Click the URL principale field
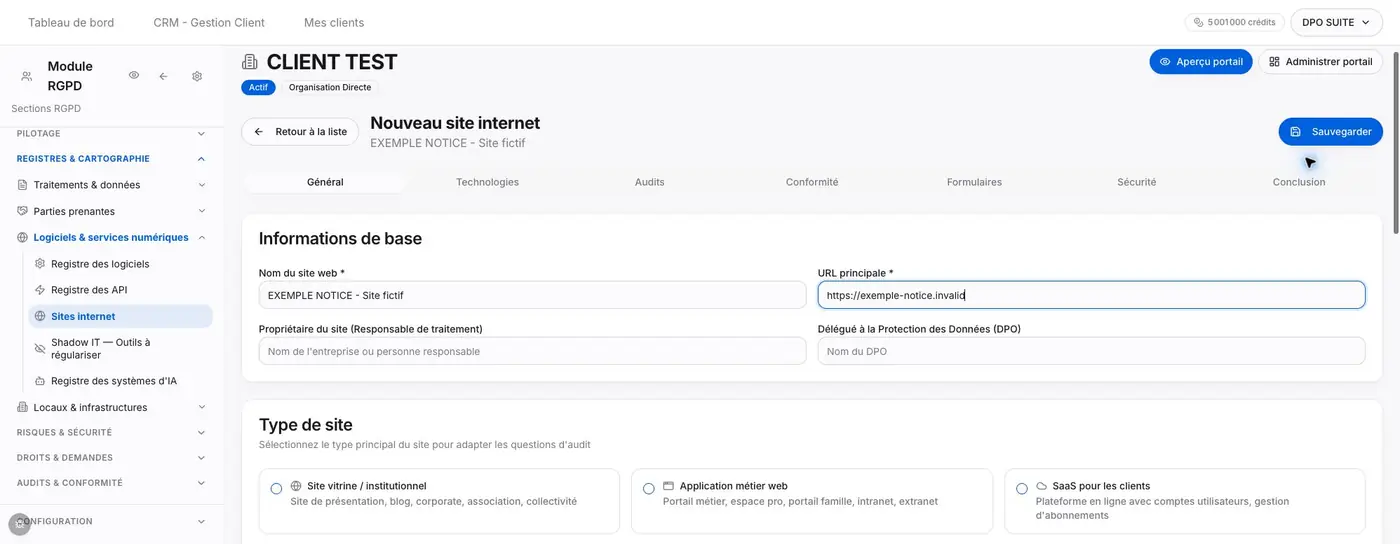This screenshot has width=1400, height=544. coord(1091,295)
